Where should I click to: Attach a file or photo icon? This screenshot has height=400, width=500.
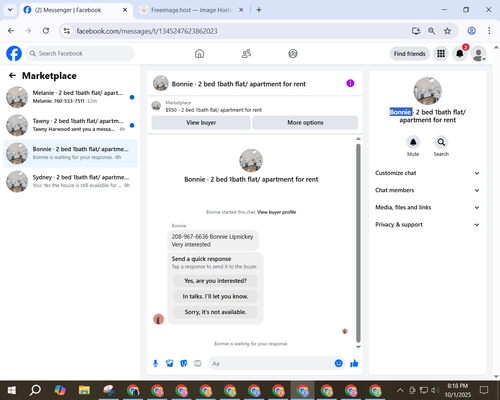(169, 363)
